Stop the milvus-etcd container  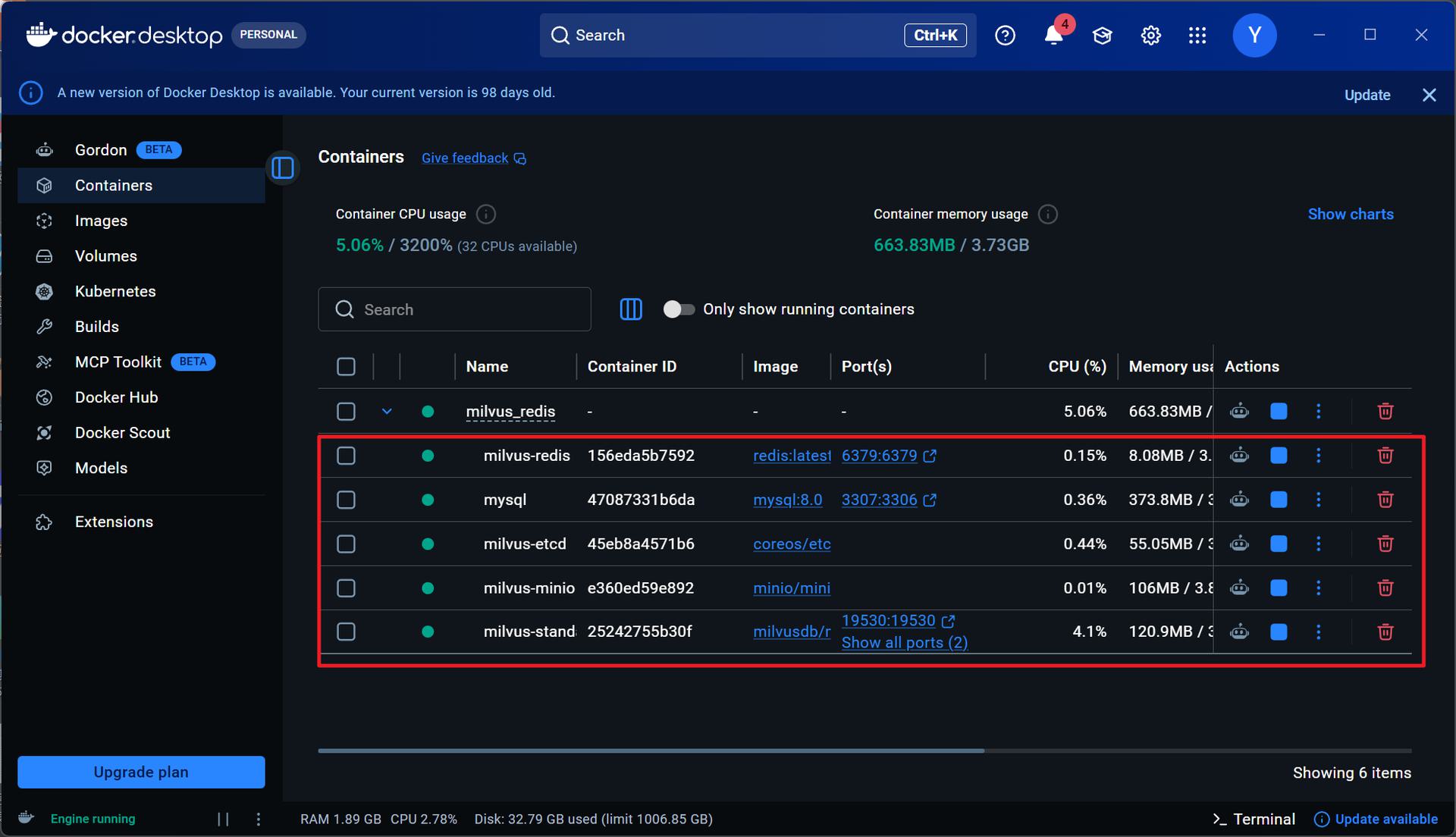click(x=1279, y=544)
